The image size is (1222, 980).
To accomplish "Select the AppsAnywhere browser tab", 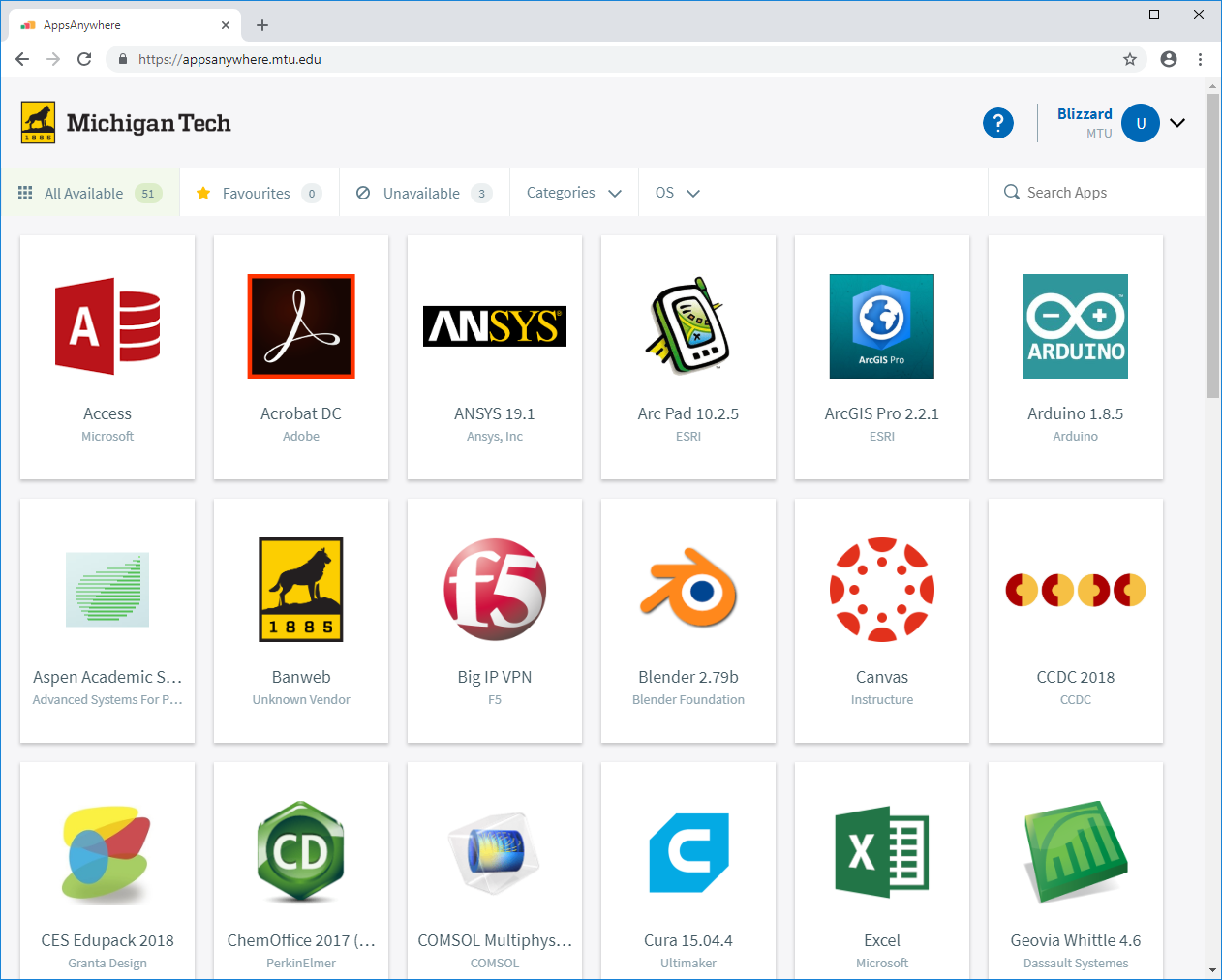I will pyautogui.click(x=126, y=25).
